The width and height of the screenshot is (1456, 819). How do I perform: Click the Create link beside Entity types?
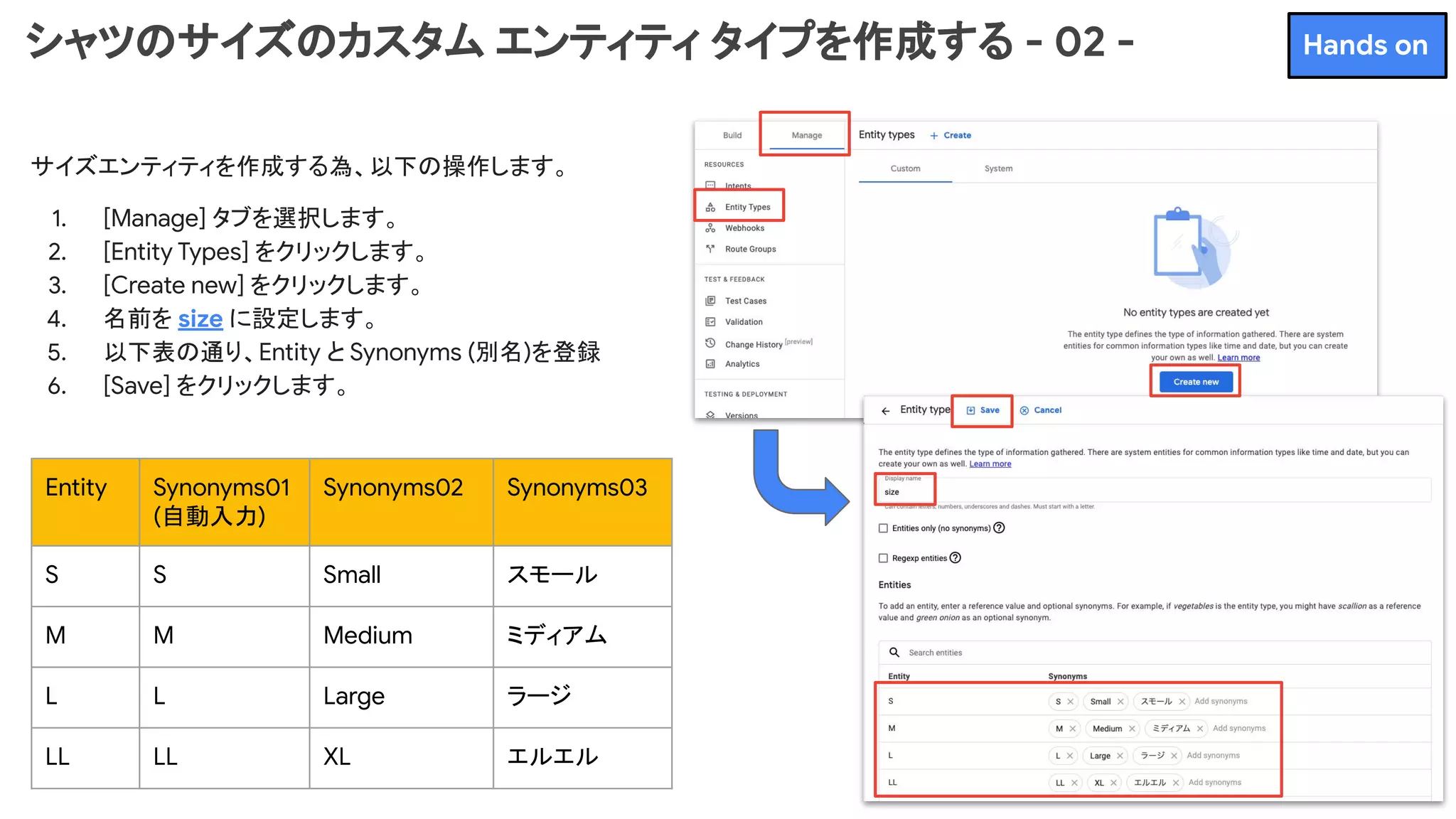click(x=951, y=135)
